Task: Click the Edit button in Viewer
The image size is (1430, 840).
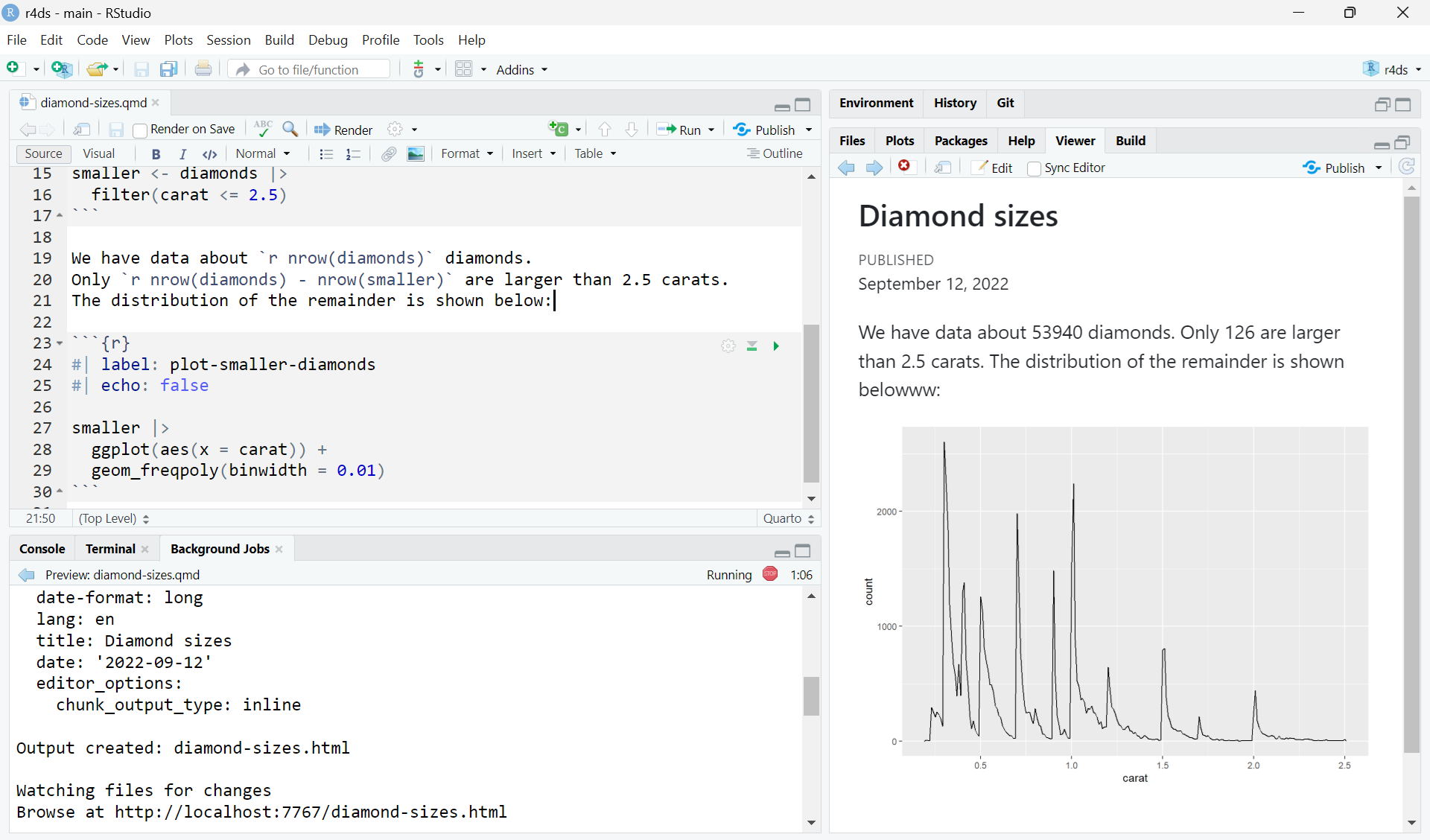Action: [993, 168]
